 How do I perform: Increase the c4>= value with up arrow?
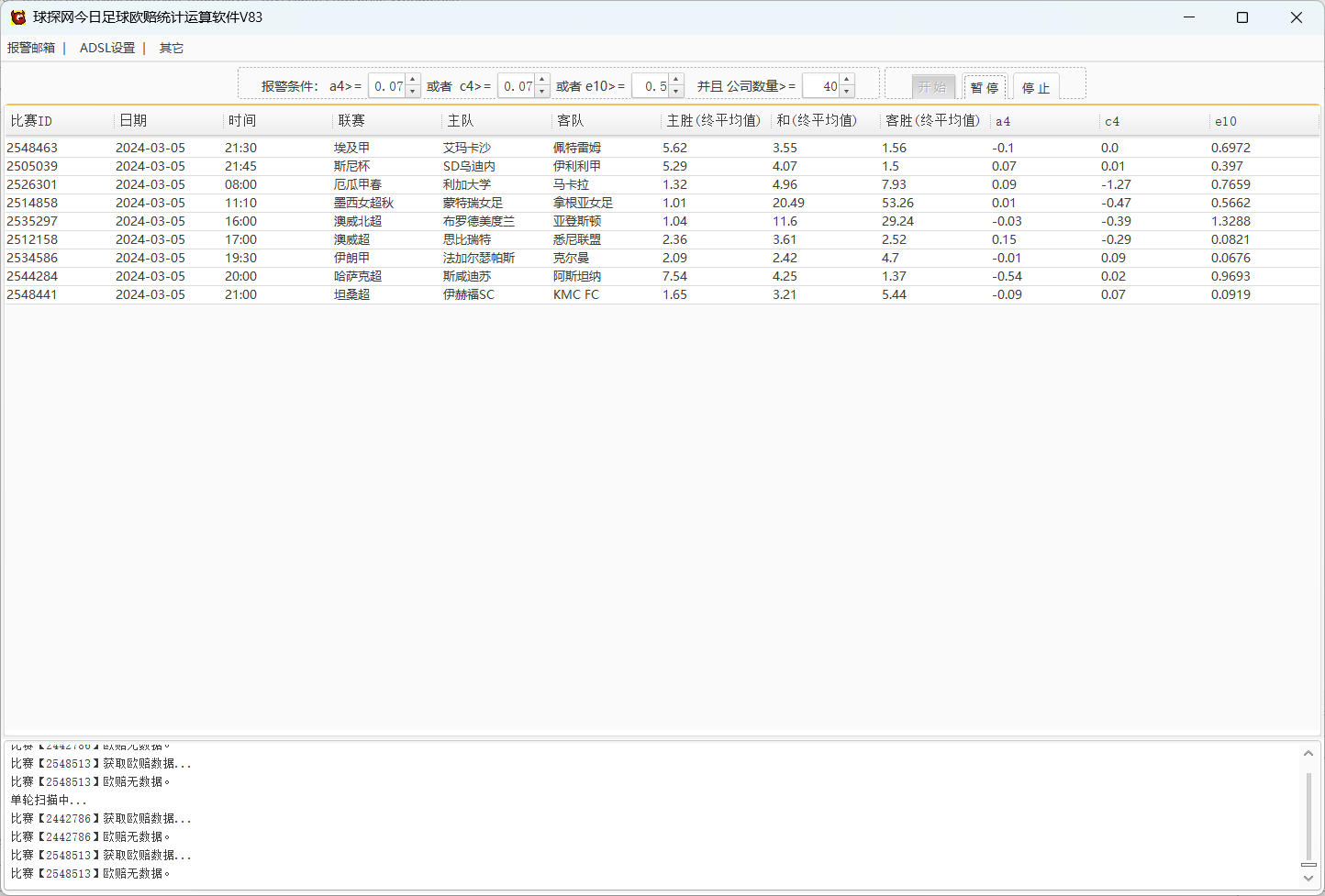pos(542,81)
